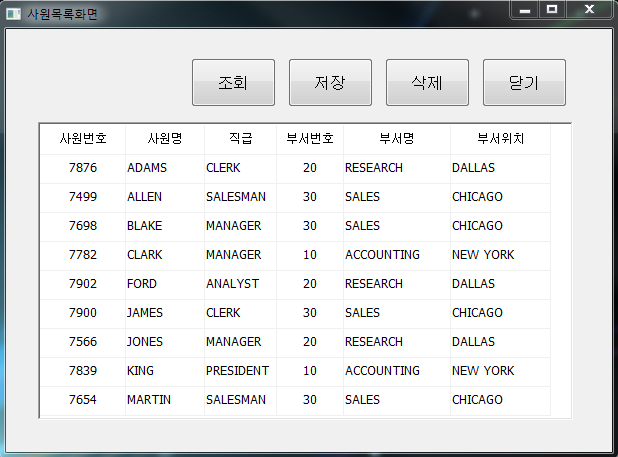This screenshot has width=618, height=457.
Task: Click CLERK in the JAMES row
Action: [240, 313]
